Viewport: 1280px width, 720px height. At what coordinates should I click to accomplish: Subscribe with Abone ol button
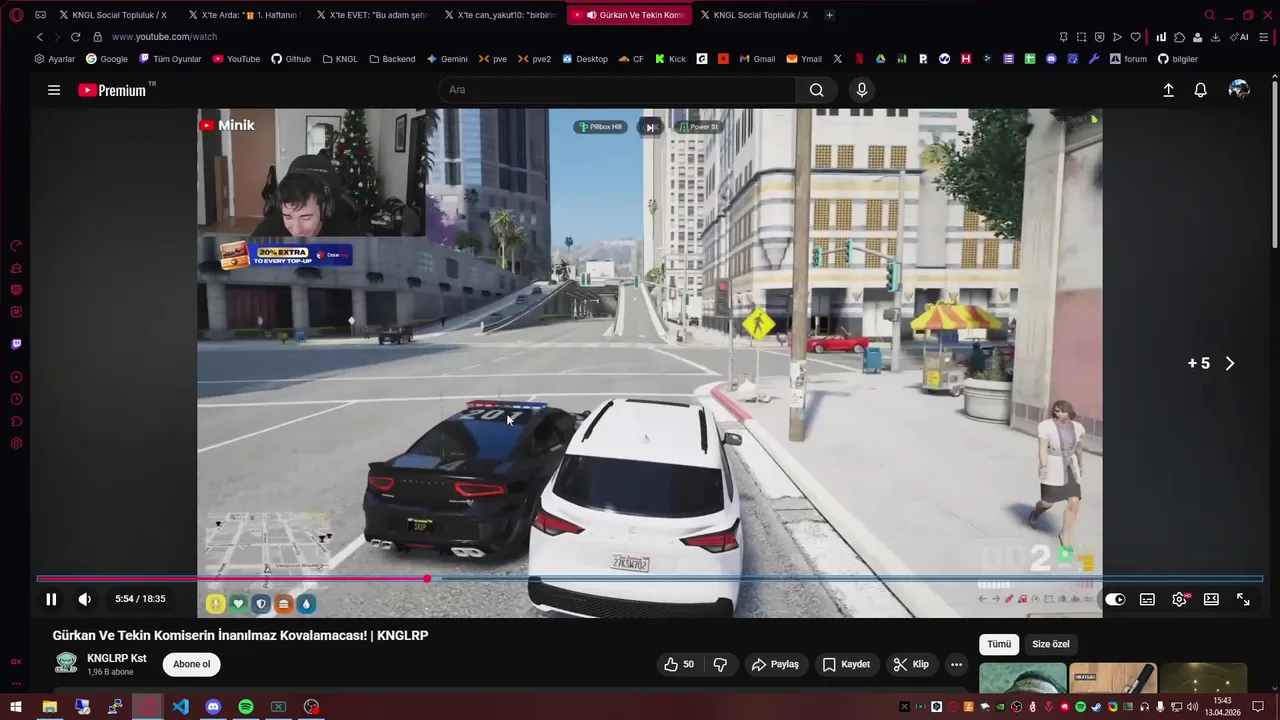pos(192,664)
